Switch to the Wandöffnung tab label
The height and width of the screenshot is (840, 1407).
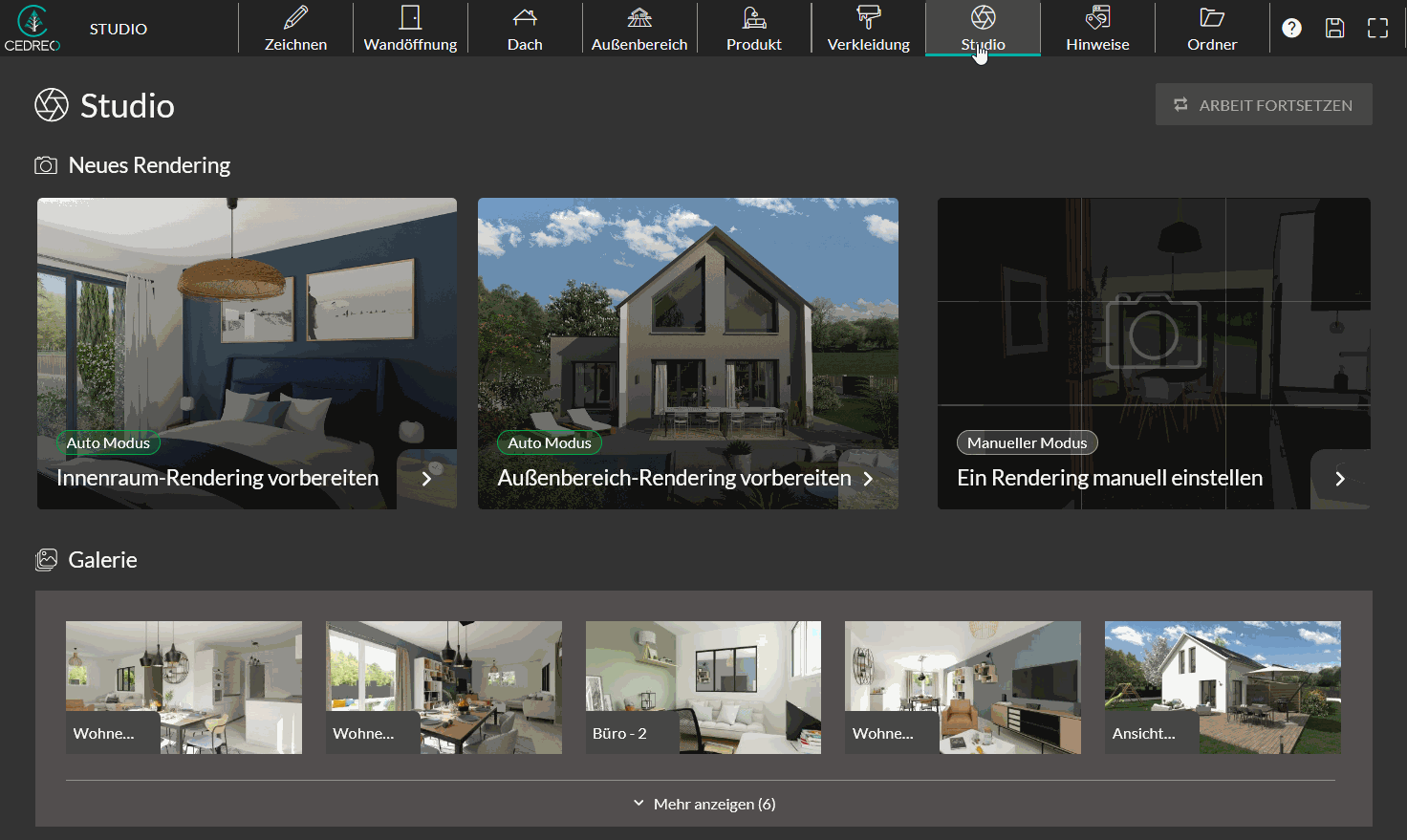(x=410, y=44)
